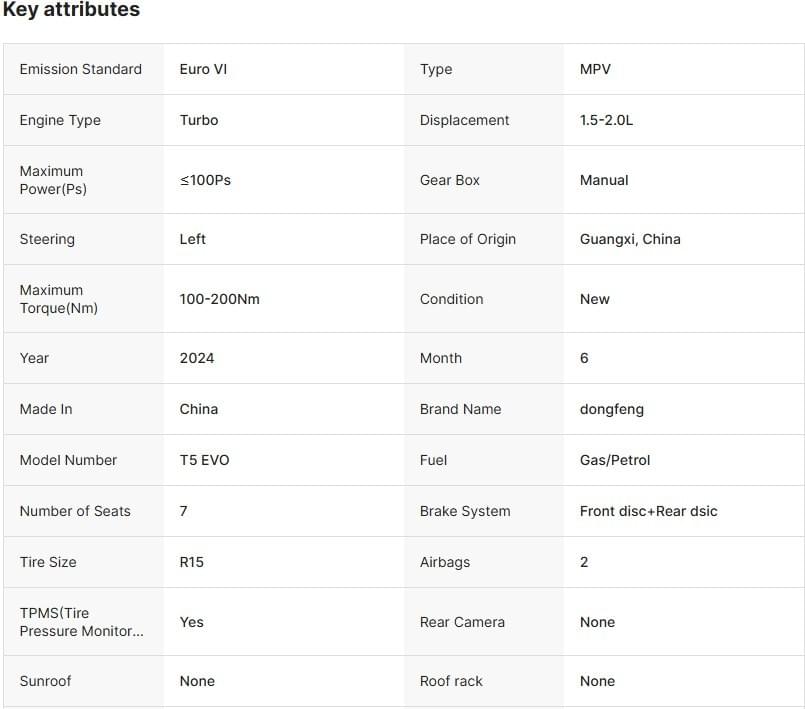Select the Euro VI emission standard value
Screen dimensions: 805x709
click(203, 69)
